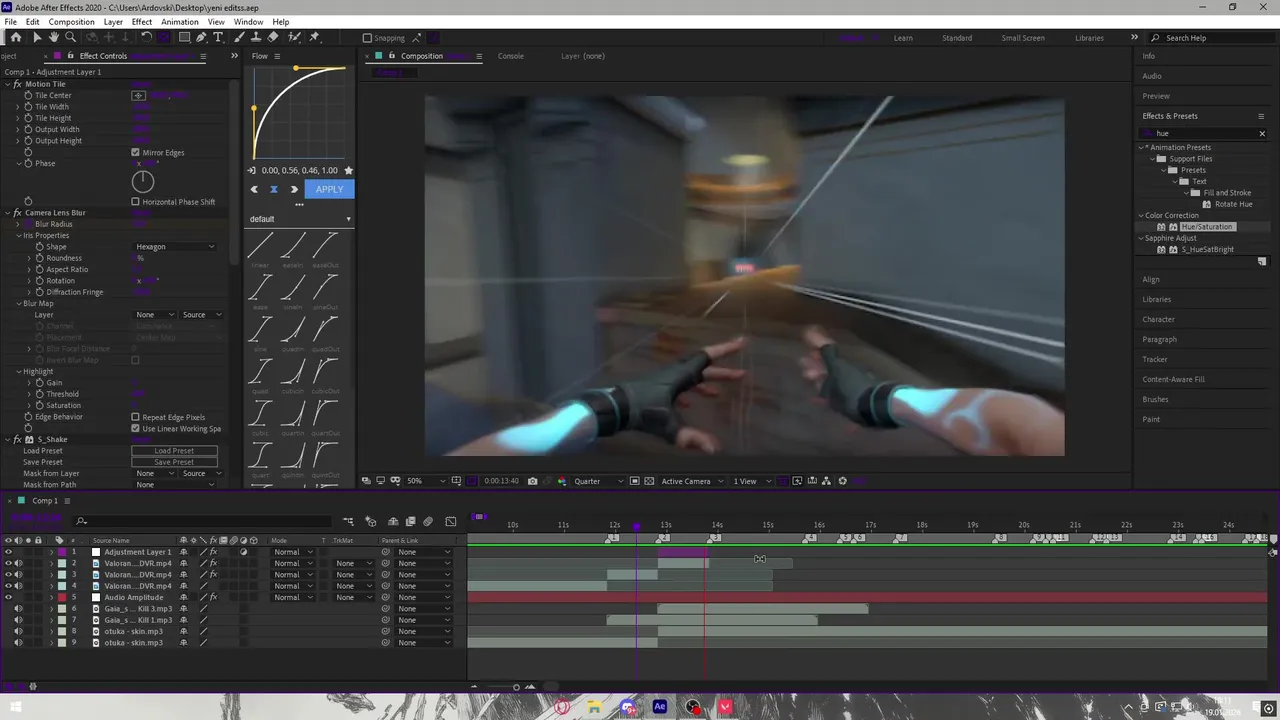Screen dimensions: 1280x720
Task: Click the next arrow in the Flow panel
Action: click(293, 189)
